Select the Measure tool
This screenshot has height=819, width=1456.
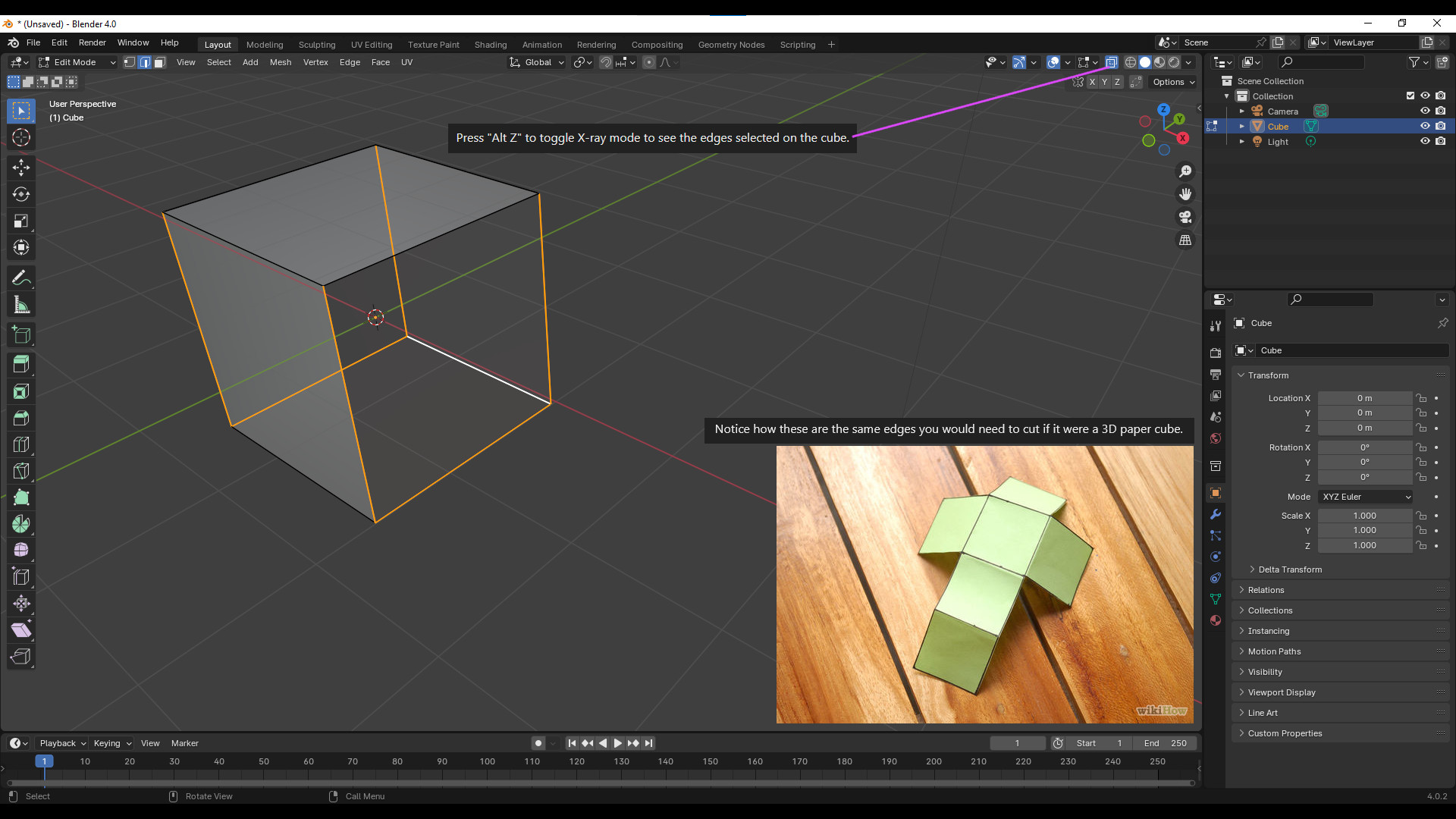pyautogui.click(x=21, y=305)
